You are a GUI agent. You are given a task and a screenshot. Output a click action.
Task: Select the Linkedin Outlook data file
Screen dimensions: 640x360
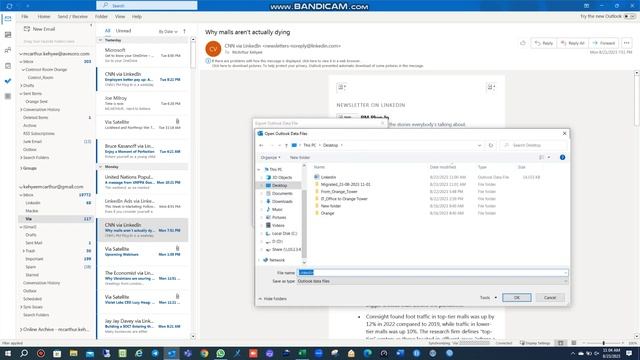click(x=328, y=177)
